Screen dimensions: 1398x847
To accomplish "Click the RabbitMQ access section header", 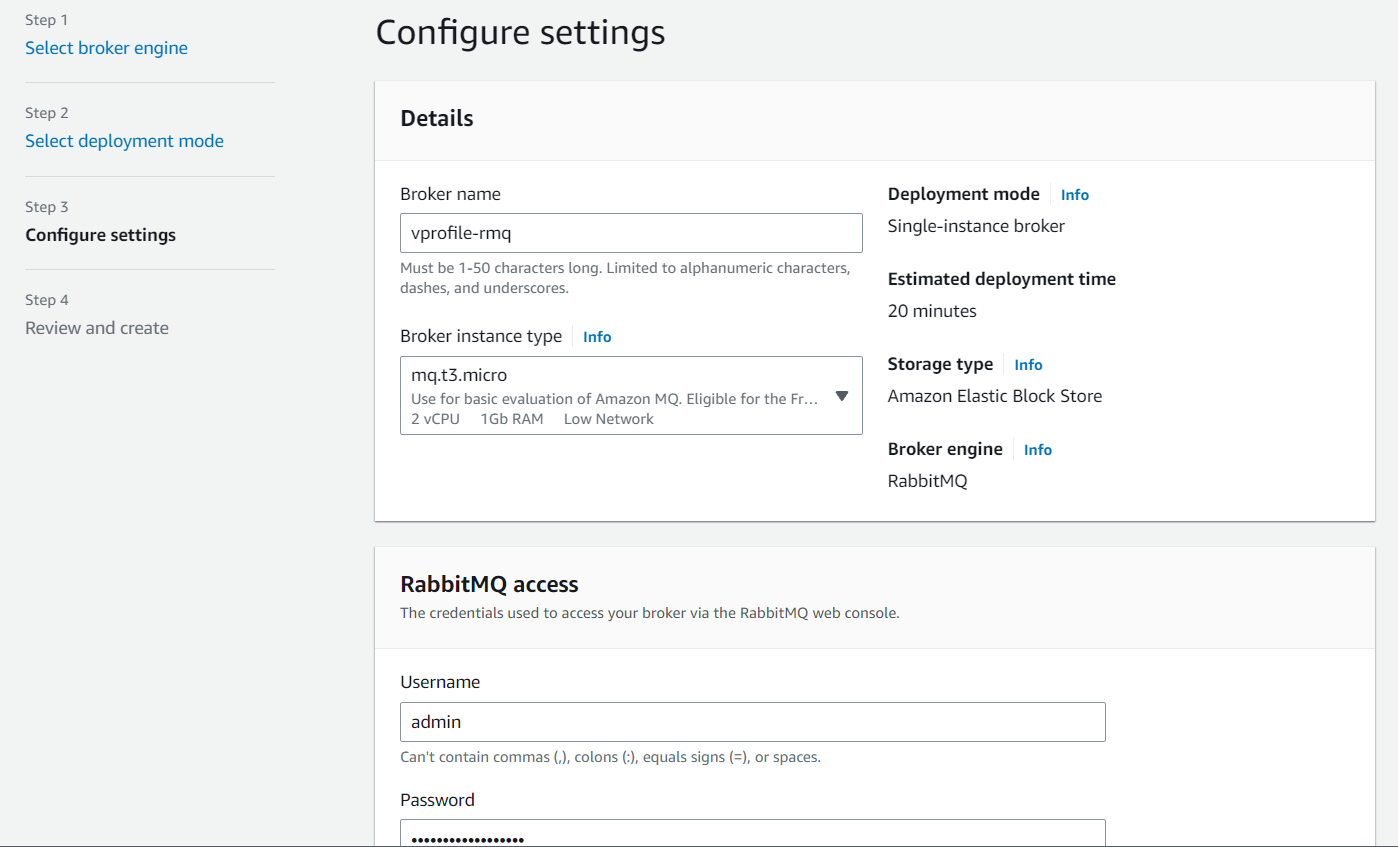I will click(x=489, y=584).
